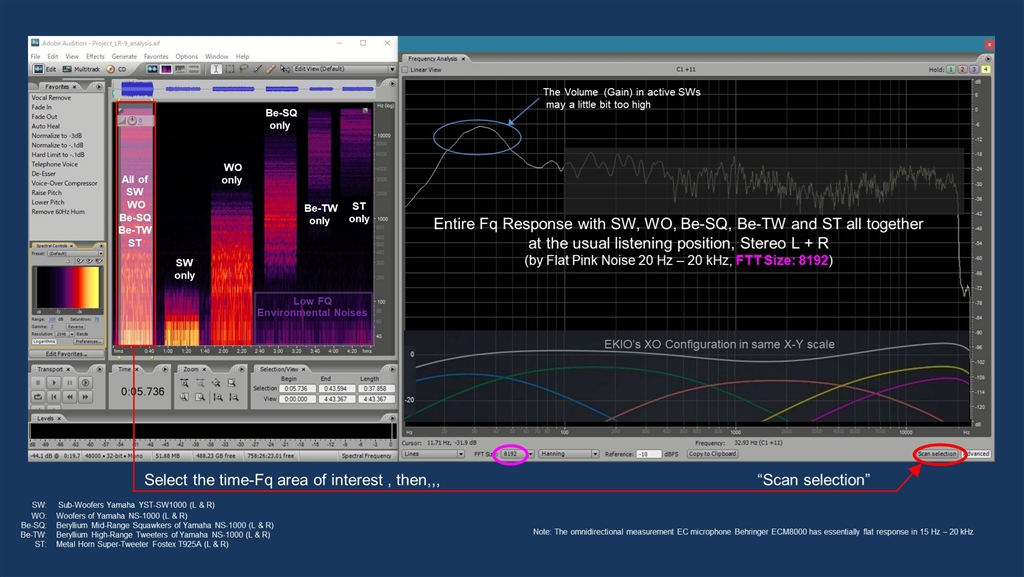Open Transport panel options menu arrow

coord(99,369)
